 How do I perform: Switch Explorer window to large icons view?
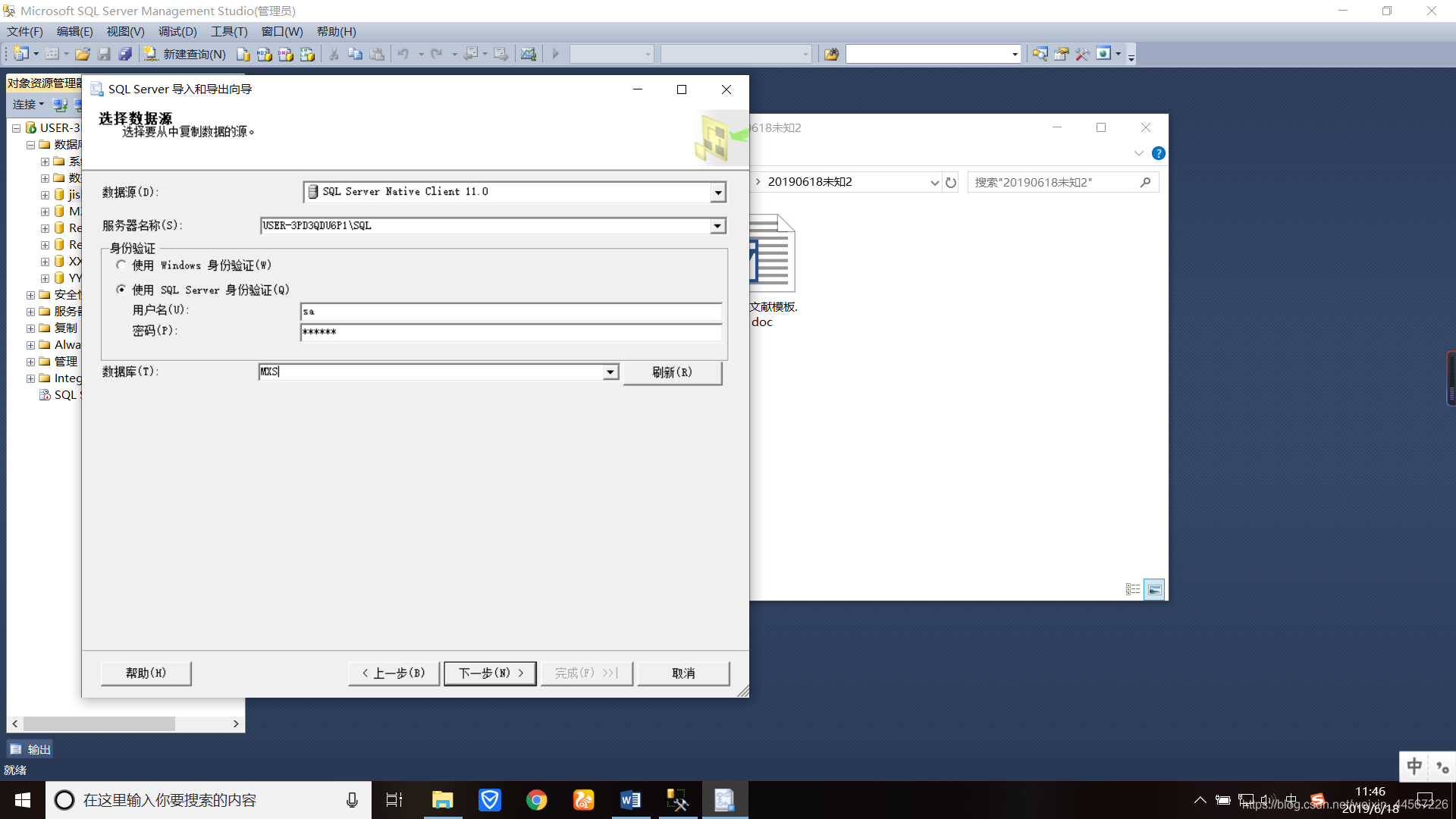coord(1154,589)
